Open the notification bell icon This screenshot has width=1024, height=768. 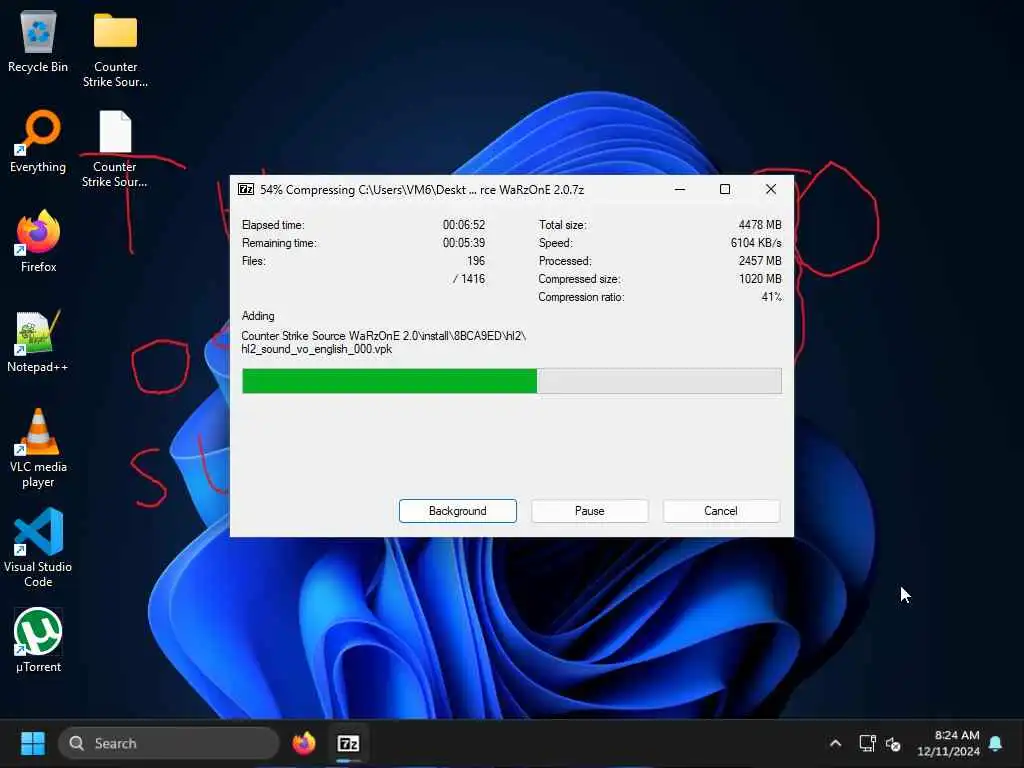click(996, 743)
